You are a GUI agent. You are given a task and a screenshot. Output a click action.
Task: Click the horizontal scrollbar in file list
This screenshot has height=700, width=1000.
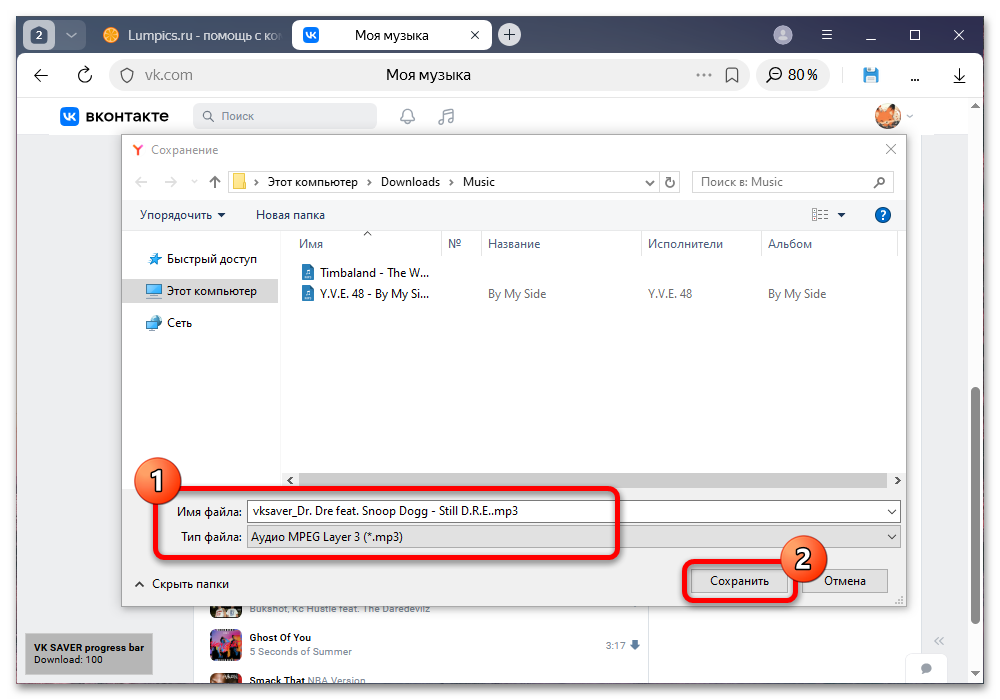[592, 480]
